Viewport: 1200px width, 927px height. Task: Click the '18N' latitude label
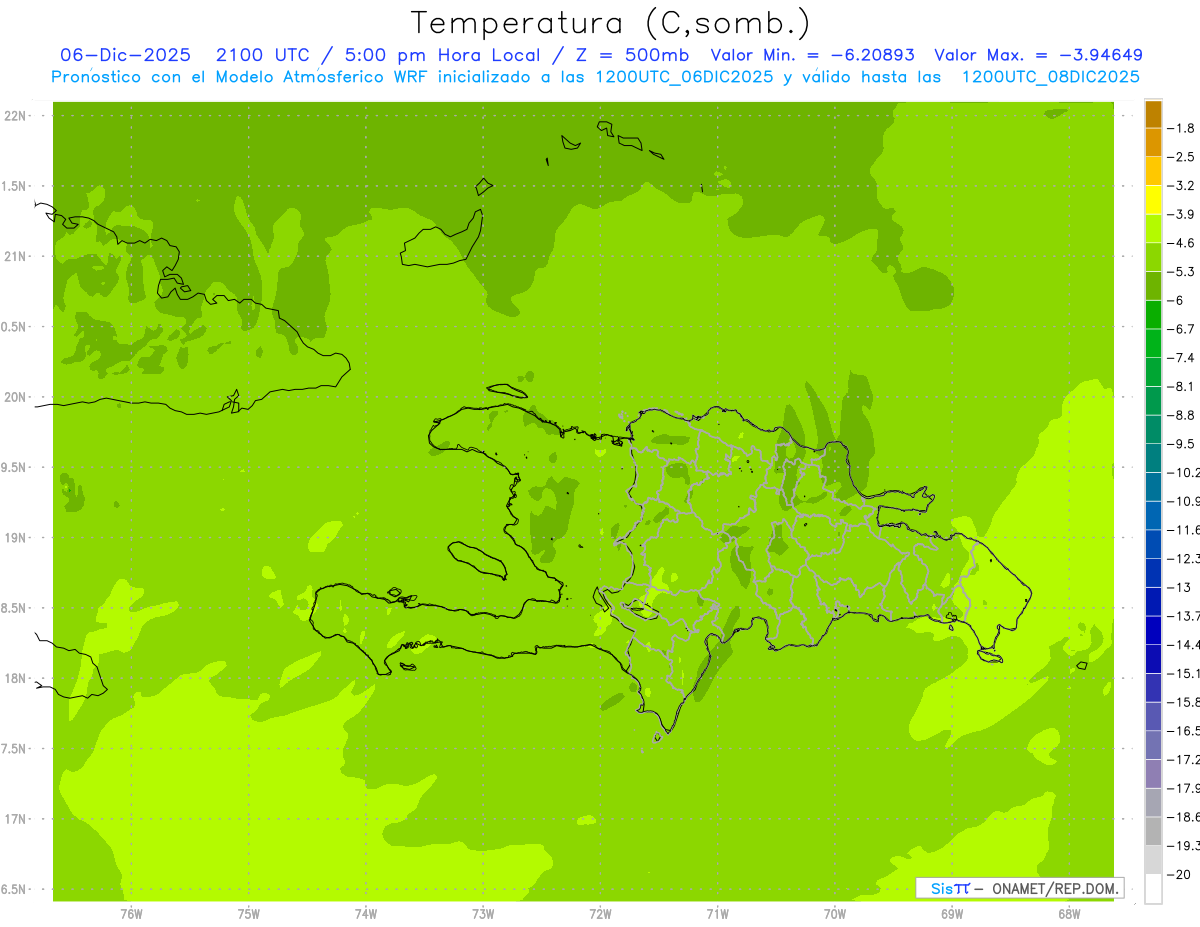(x=15, y=679)
